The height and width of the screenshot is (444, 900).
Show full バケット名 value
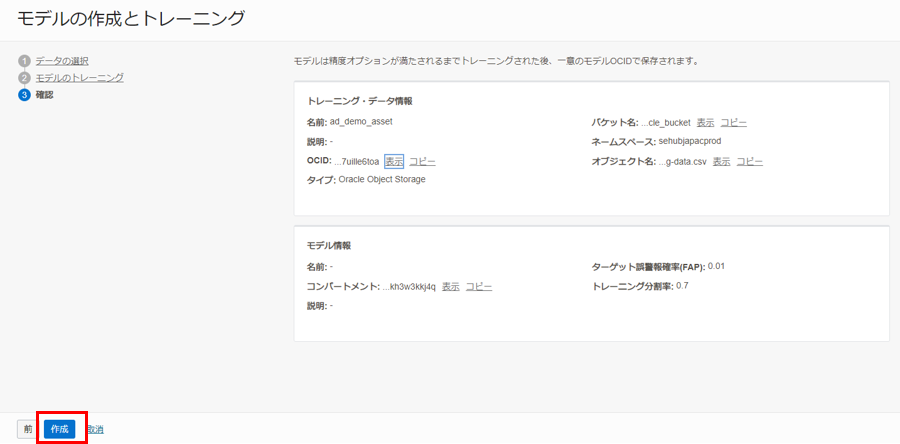(705, 122)
